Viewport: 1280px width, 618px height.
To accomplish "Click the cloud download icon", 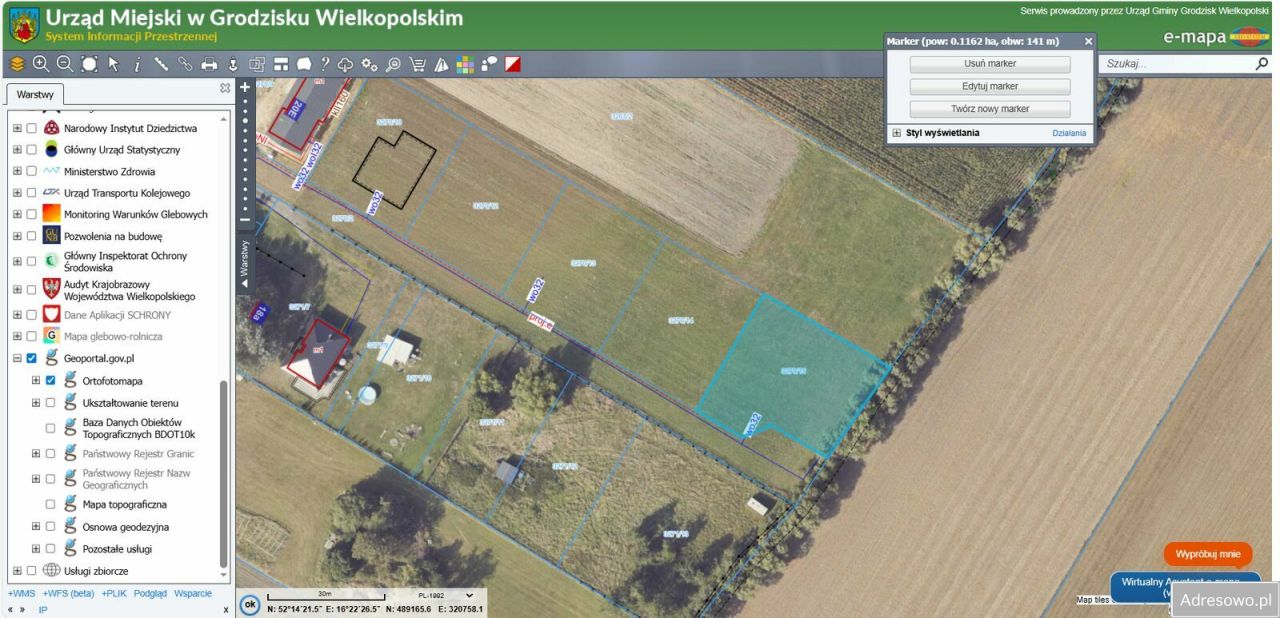I will (x=346, y=64).
